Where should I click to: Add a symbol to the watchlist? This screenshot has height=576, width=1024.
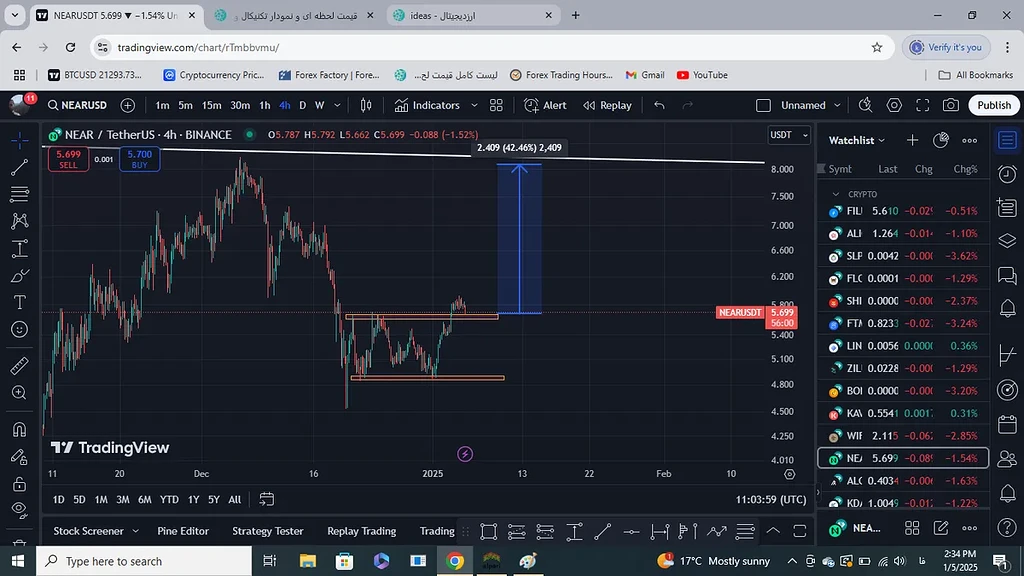[912, 140]
